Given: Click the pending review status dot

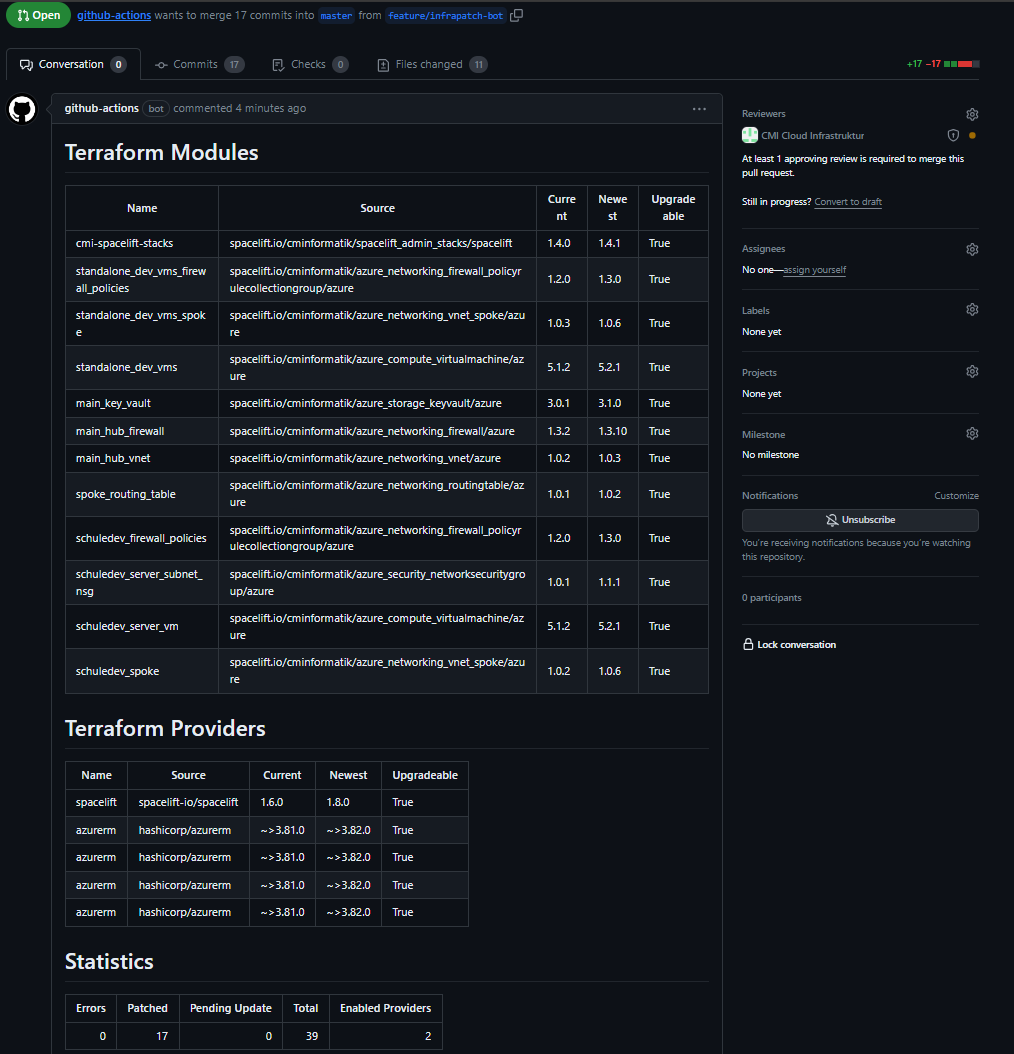Looking at the screenshot, I should pyautogui.click(x=972, y=136).
